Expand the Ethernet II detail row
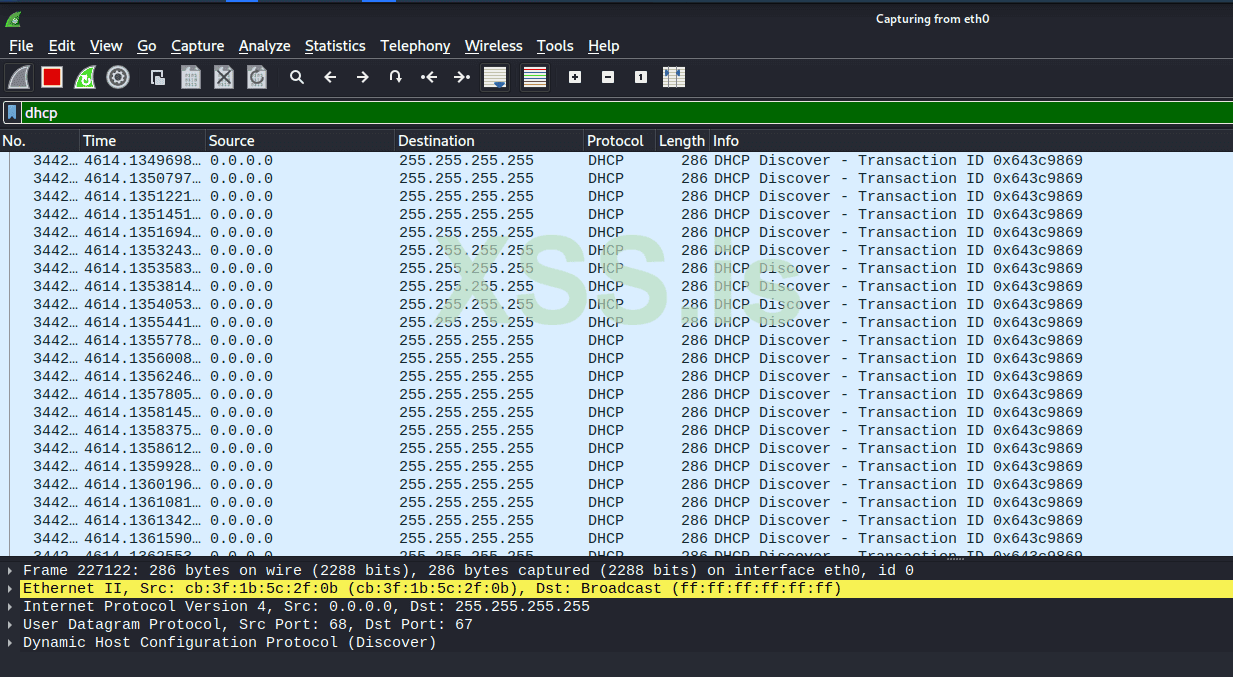Image resolution: width=1233 pixels, height=677 pixels. 10,588
